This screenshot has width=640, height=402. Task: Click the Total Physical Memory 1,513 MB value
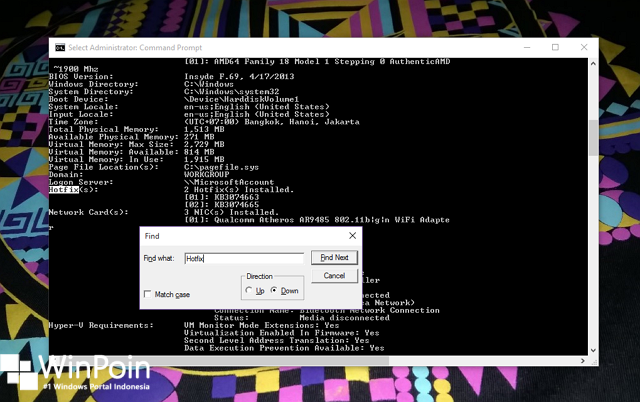click(204, 129)
